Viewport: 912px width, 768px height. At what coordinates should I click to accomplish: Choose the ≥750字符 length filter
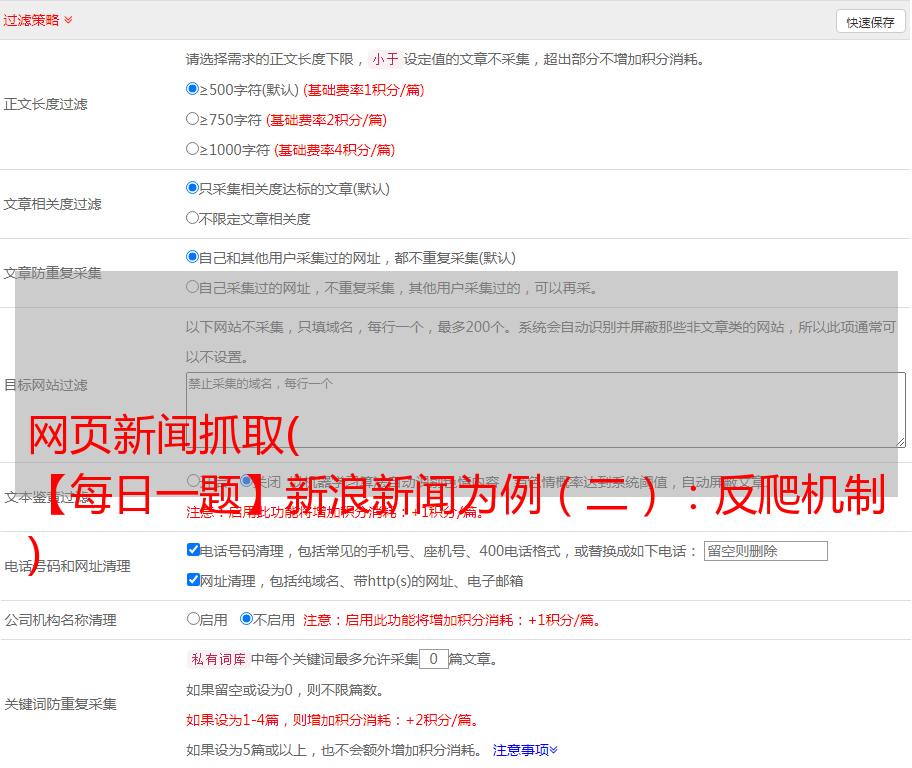[193, 119]
